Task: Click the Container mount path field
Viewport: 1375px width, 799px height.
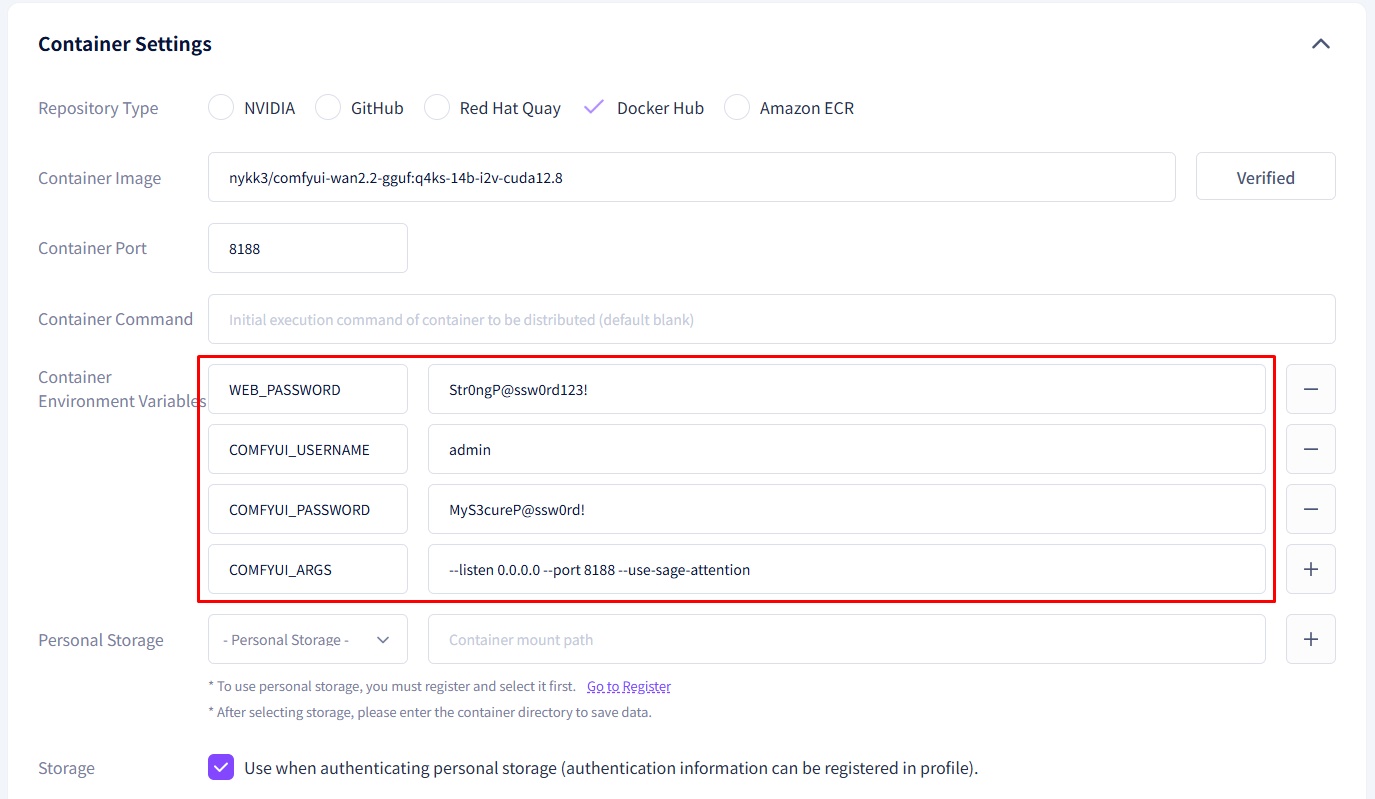Action: tap(846, 639)
